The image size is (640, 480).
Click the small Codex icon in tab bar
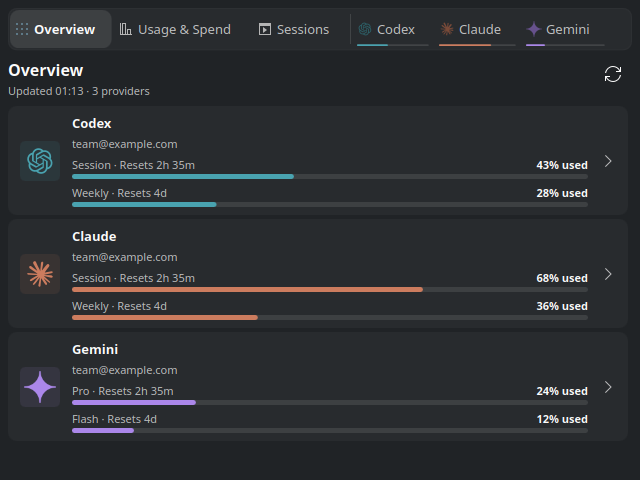tap(365, 29)
